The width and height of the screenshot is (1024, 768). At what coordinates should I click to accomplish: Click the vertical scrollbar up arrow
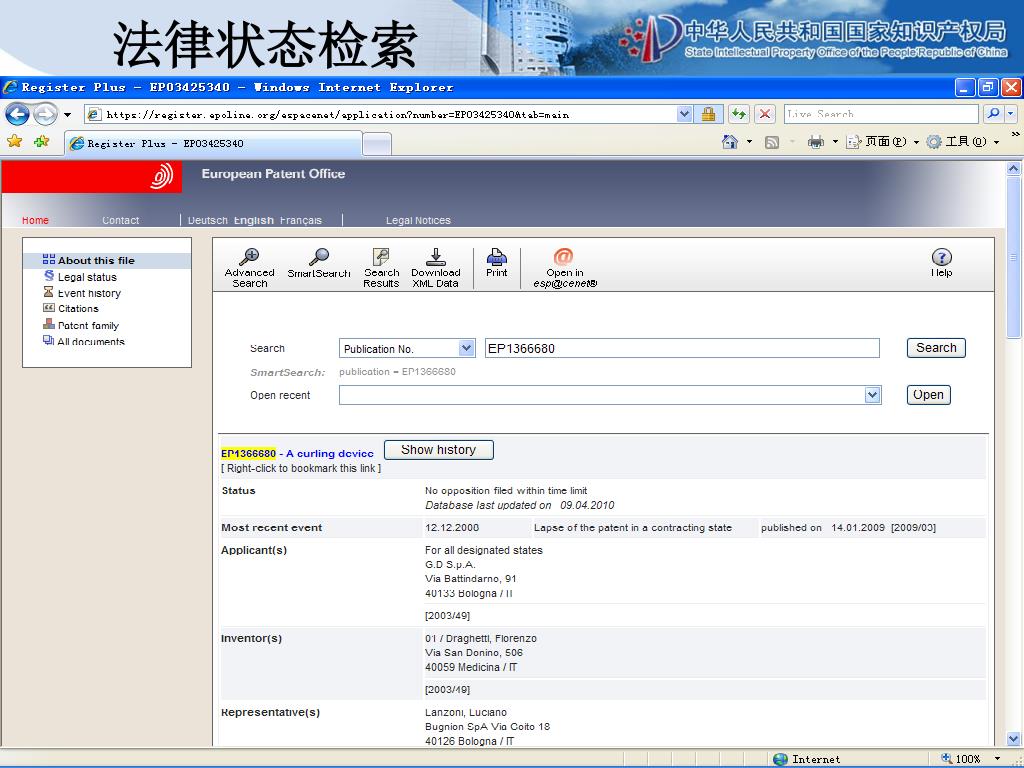(1014, 168)
